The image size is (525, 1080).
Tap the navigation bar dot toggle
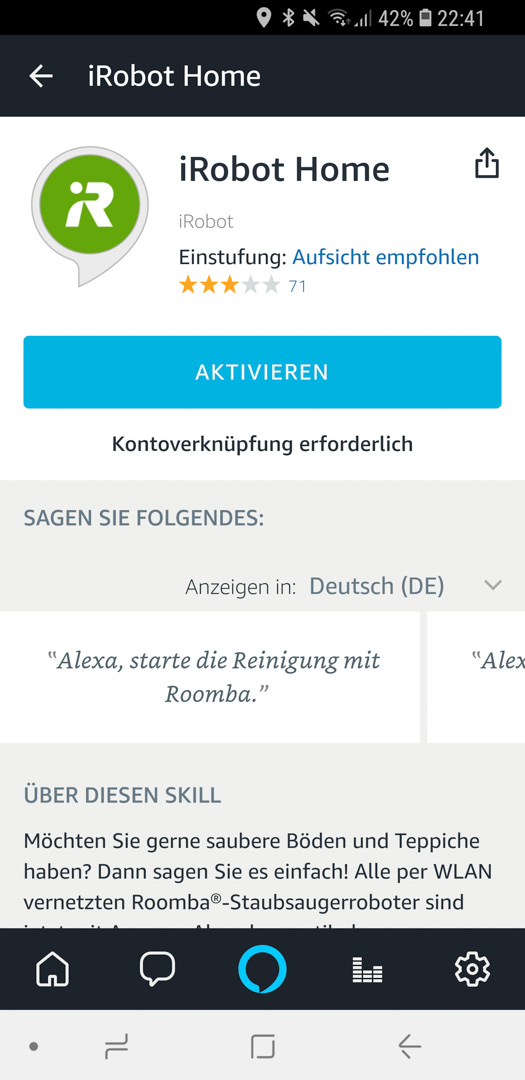(33, 1048)
